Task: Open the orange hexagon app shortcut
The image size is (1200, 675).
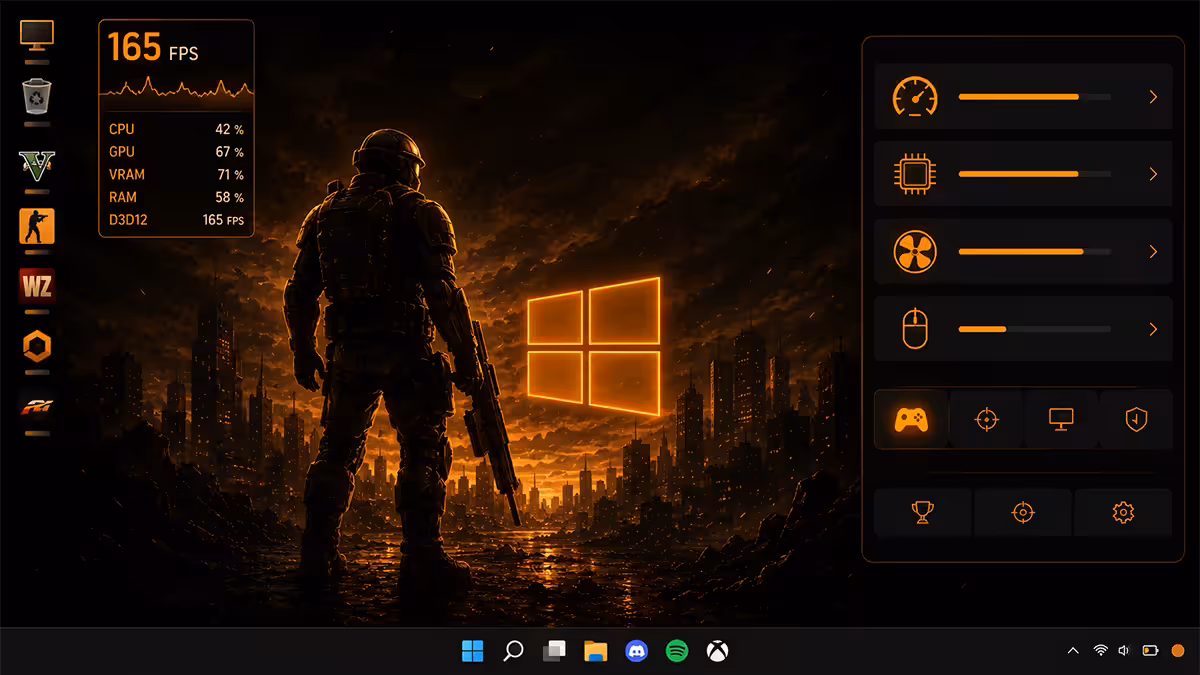Action: click(x=37, y=347)
